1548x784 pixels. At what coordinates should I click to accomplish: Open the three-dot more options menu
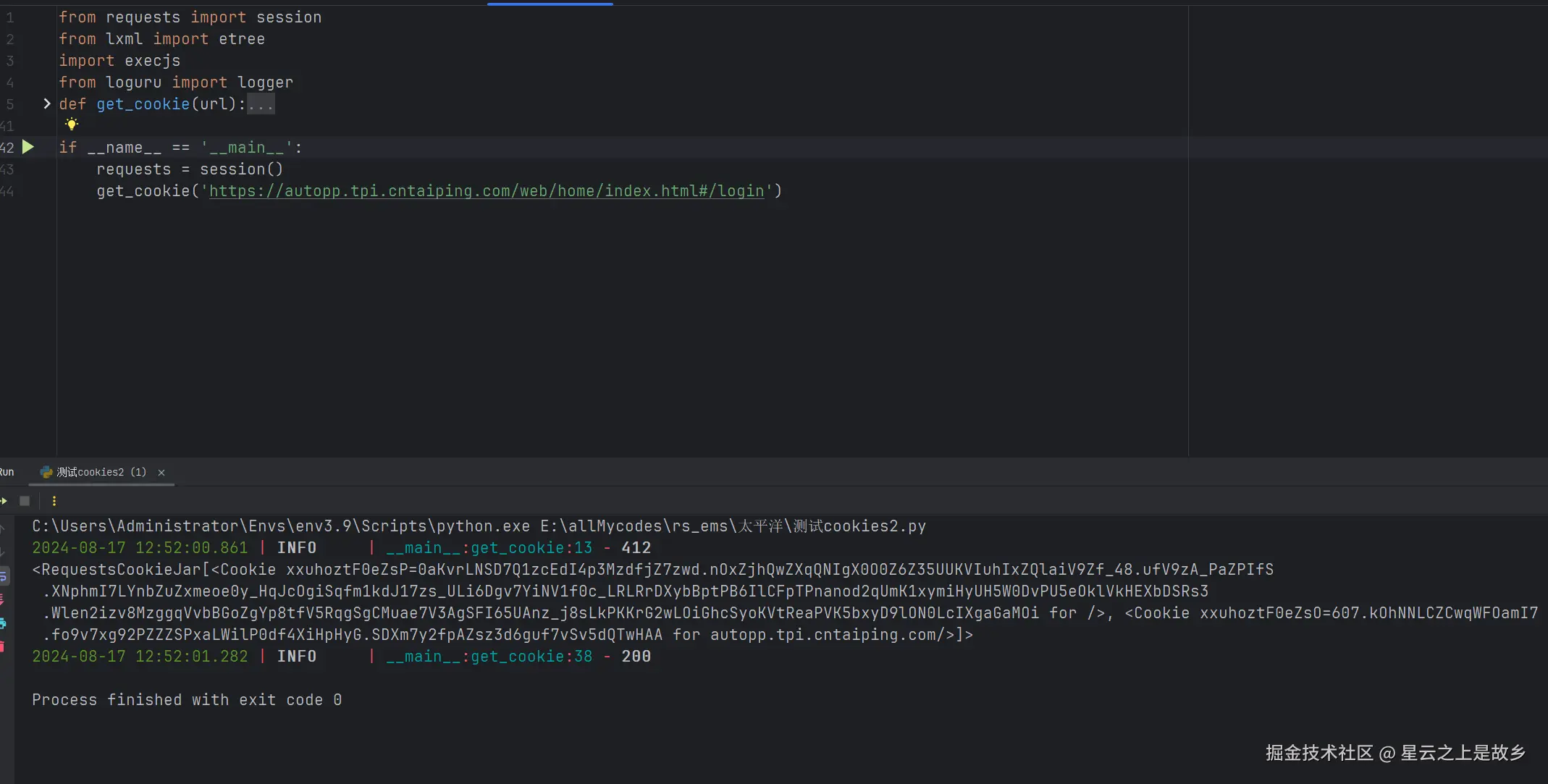click(54, 501)
